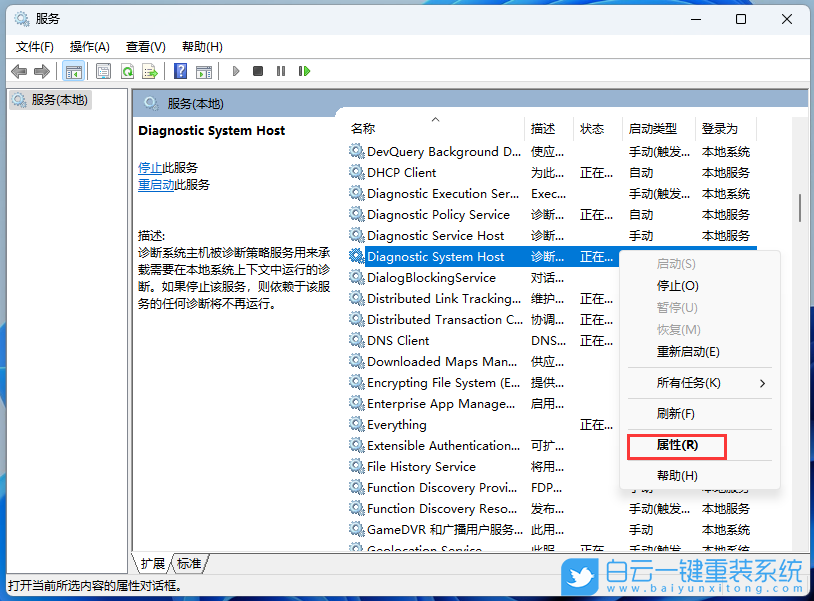Click the 停止此服务 link

point(164,168)
